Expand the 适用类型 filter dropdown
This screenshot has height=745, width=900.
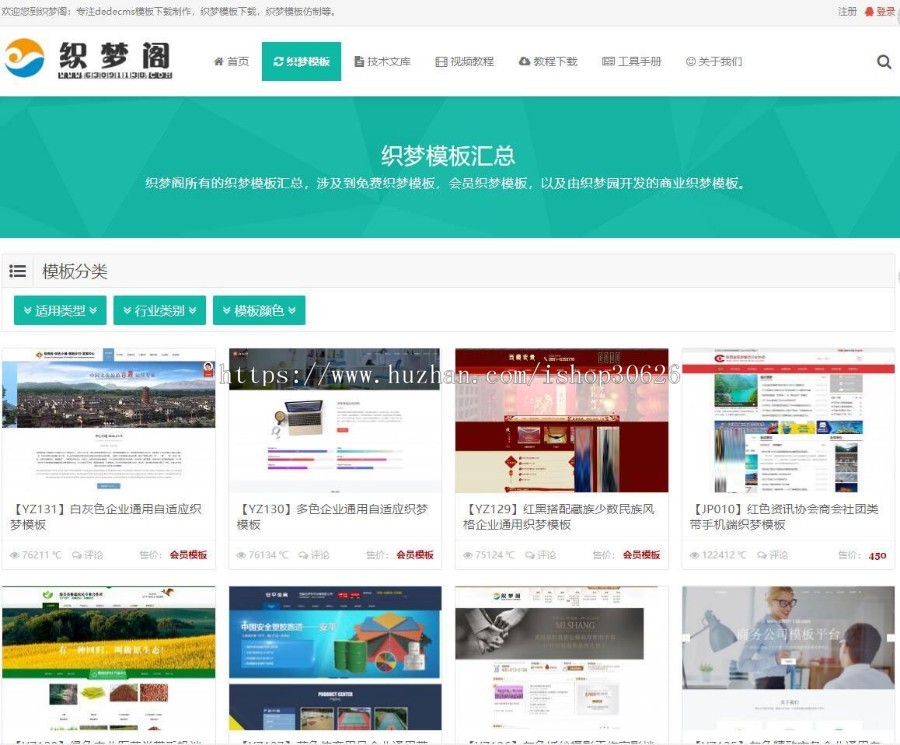point(58,309)
